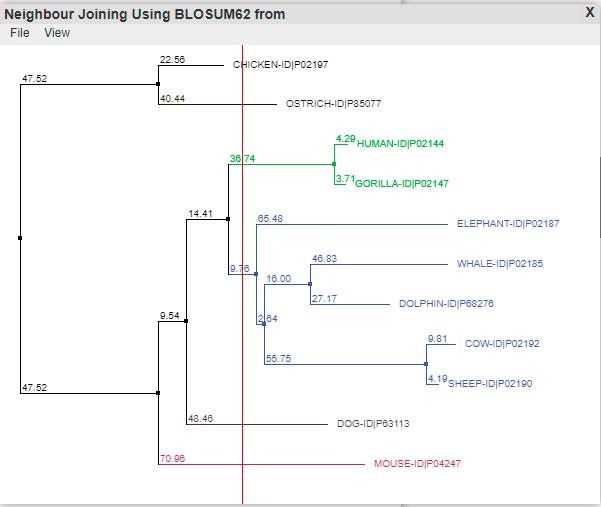Select the ELEPHANT-ID|P02187 sequence label
Image resolution: width=601 pixels, height=507 pixels.
(508, 224)
